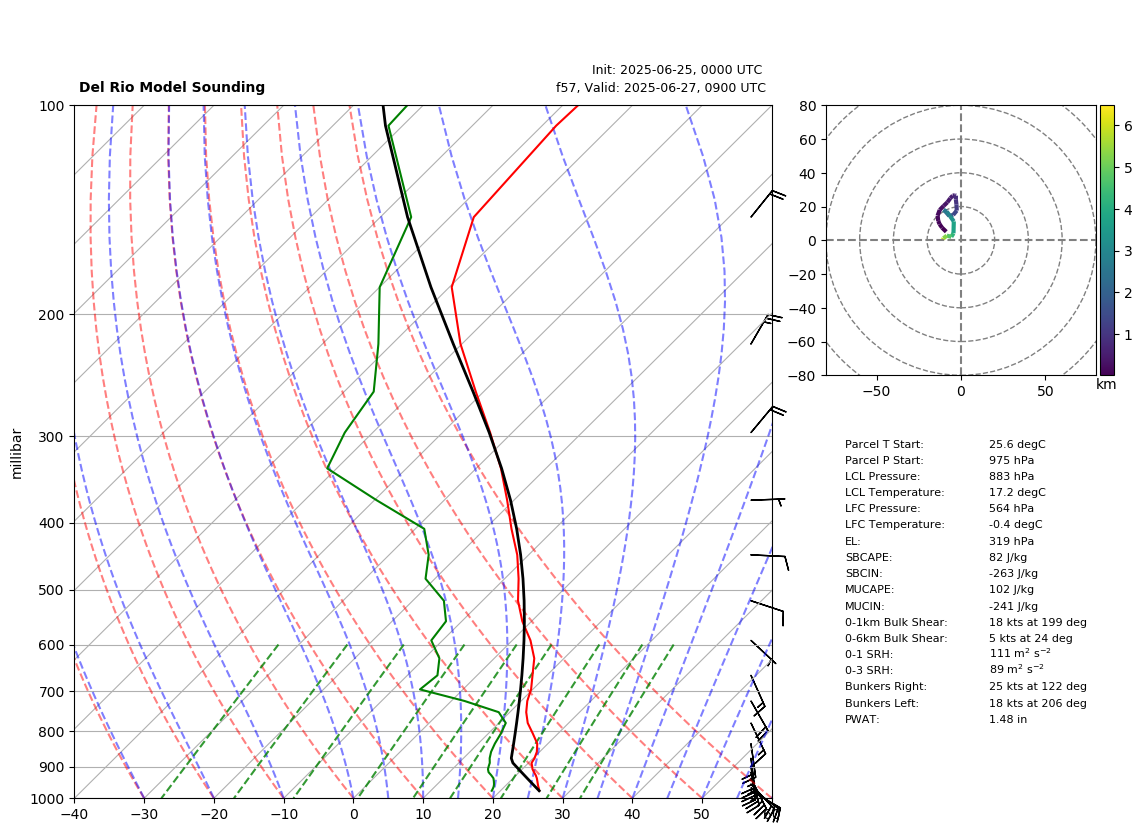1142x832 pixels.
Task: Select the "-263 J/kg" value
Action: pyautogui.click(x=1013, y=573)
